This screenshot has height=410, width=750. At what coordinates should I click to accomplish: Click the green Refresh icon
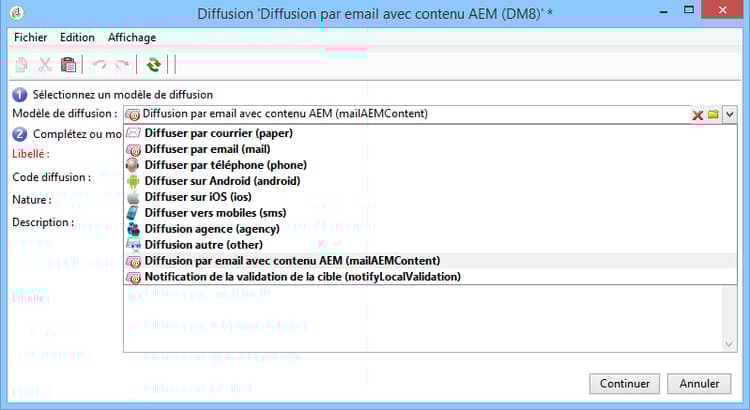click(x=154, y=65)
